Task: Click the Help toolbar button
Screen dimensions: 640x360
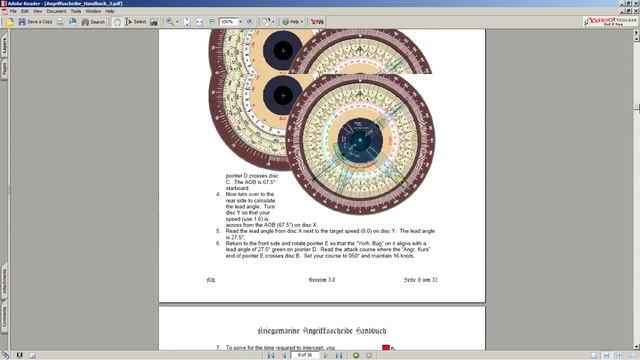Action: tap(291, 22)
